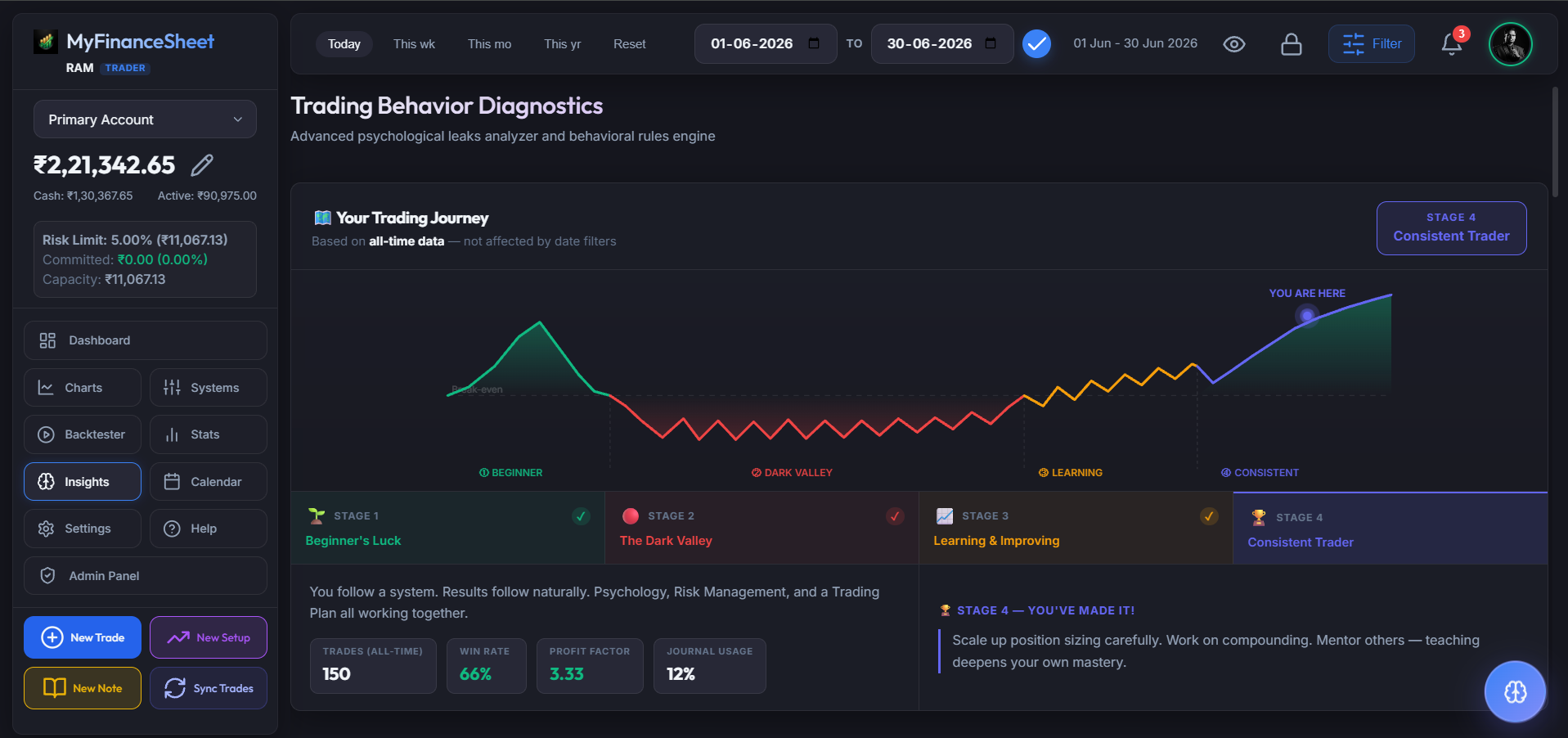This screenshot has width=1568, height=738.
Task: Click the Stage 2 red circle icon
Action: coord(631,516)
